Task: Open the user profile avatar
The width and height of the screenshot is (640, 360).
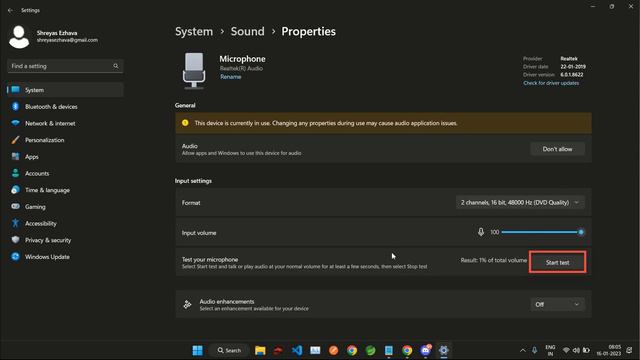Action: tap(19, 37)
